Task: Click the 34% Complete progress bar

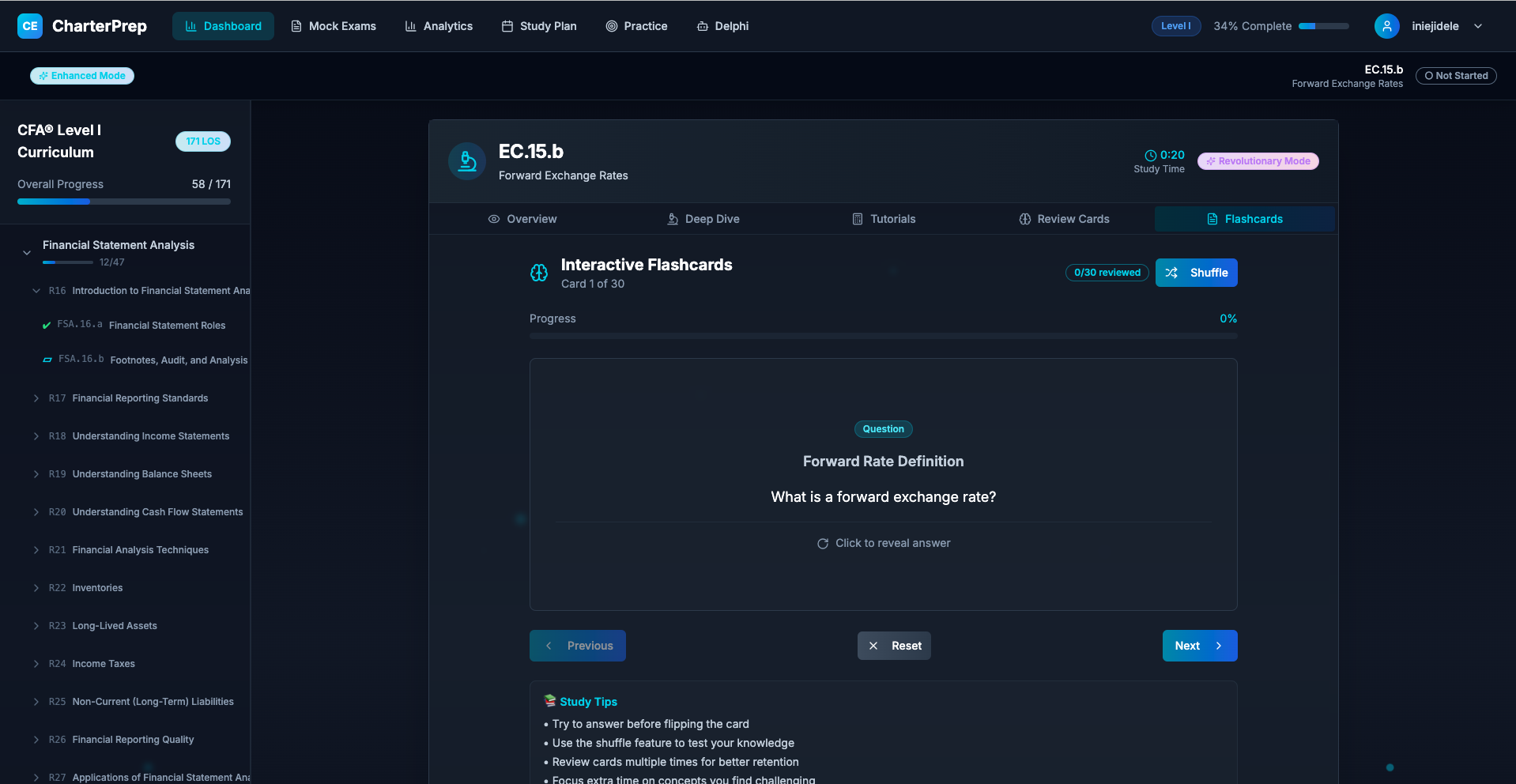Action: click(1324, 26)
